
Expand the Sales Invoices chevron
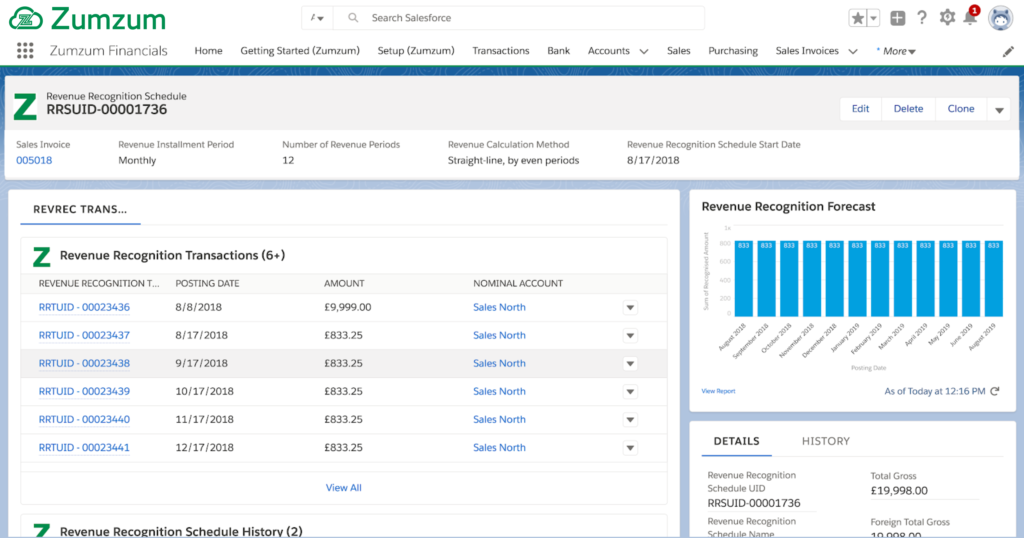tap(853, 52)
